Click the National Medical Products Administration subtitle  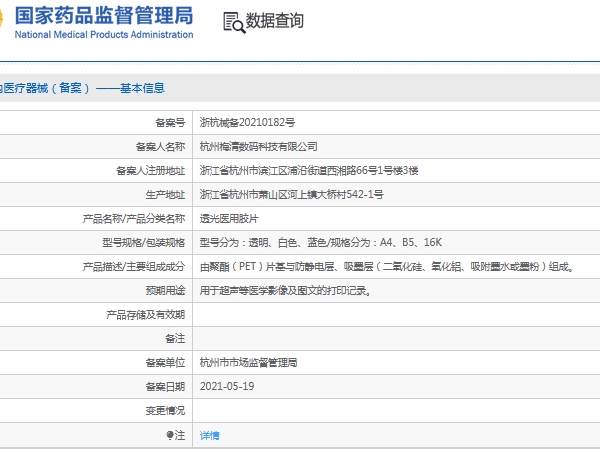pyautogui.click(x=104, y=34)
